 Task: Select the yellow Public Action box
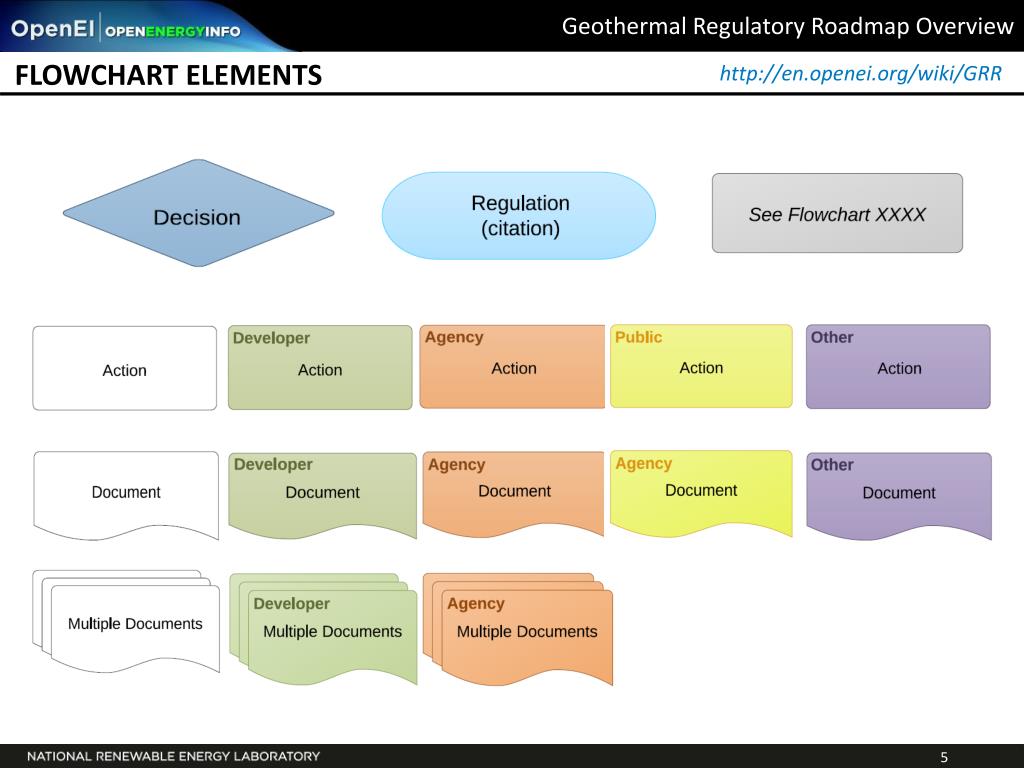pyautogui.click(x=701, y=366)
